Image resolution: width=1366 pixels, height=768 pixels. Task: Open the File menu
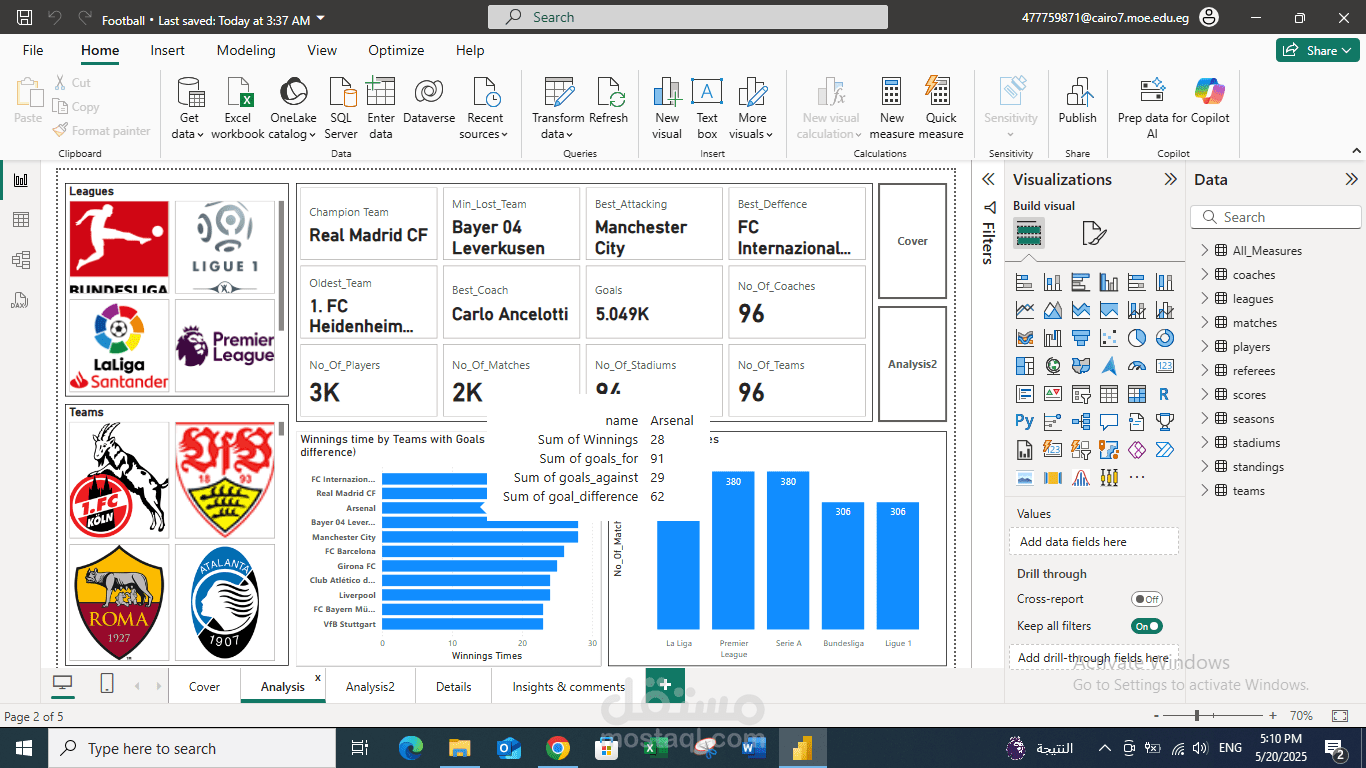[33, 50]
